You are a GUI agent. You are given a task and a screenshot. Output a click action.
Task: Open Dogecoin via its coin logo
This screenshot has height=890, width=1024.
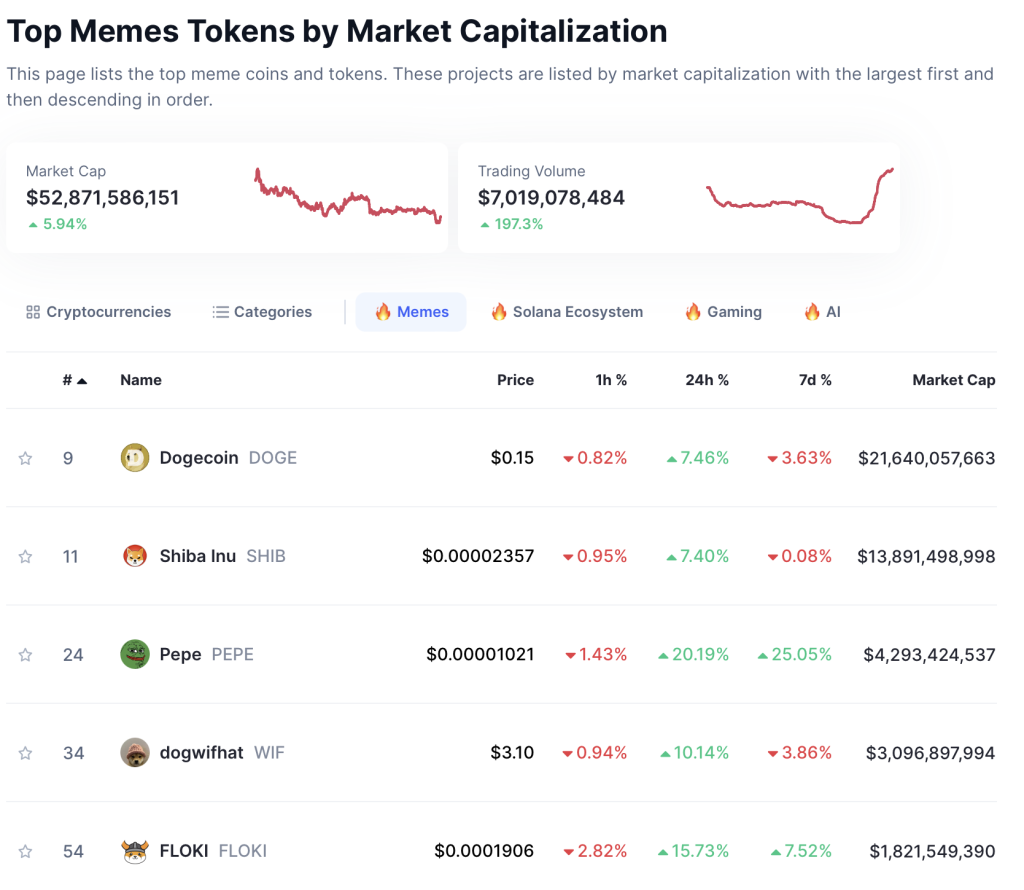click(135, 457)
